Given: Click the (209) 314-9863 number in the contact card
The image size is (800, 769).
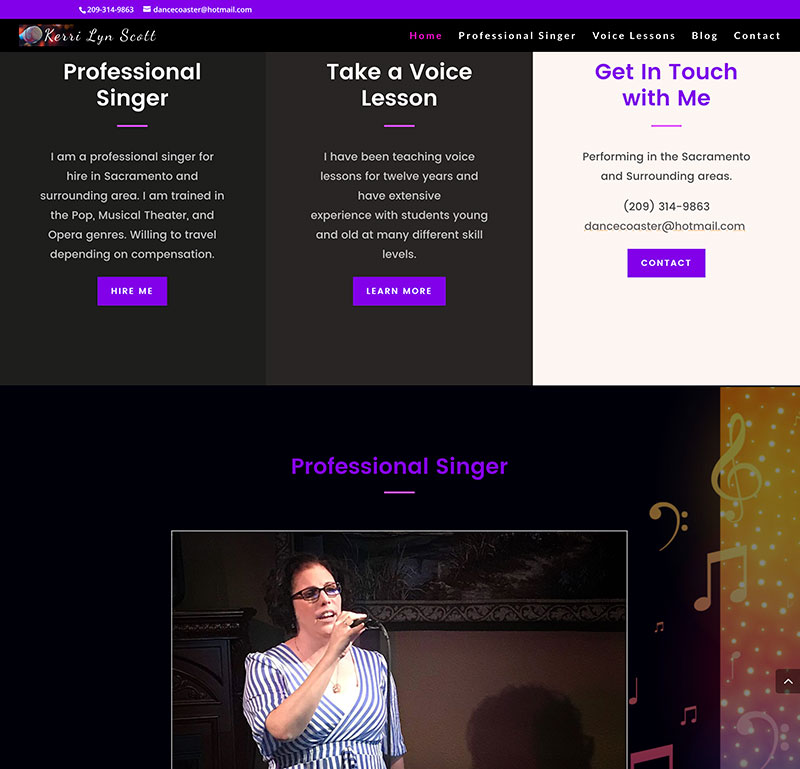Looking at the screenshot, I should click(x=666, y=206).
